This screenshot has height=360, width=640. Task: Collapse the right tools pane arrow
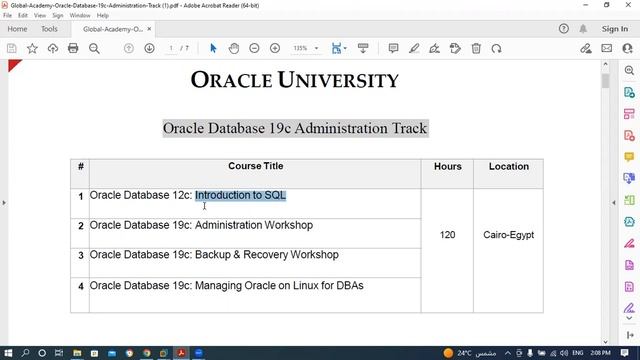tap(613, 202)
